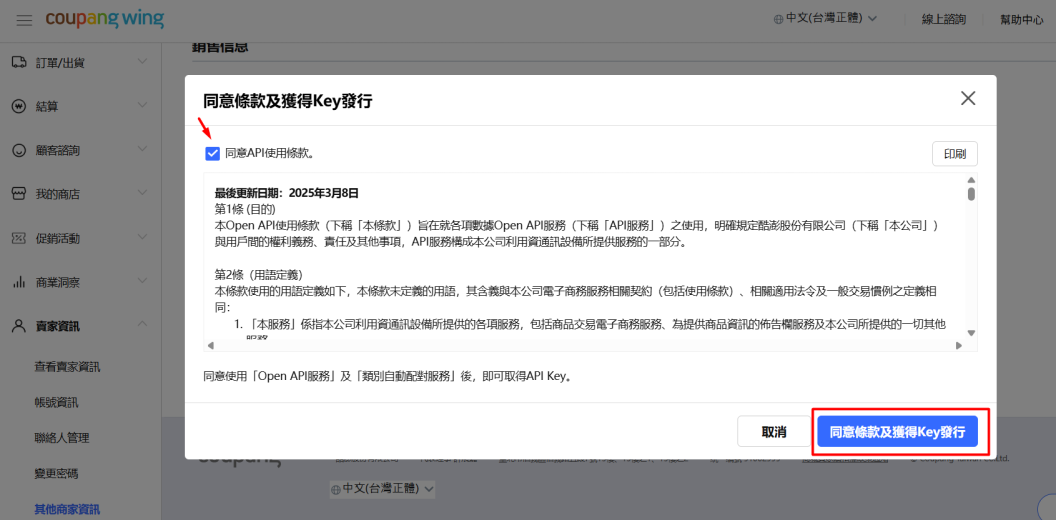Click the order/shipping truck icon
The width and height of the screenshot is (1056, 520).
click(19, 63)
